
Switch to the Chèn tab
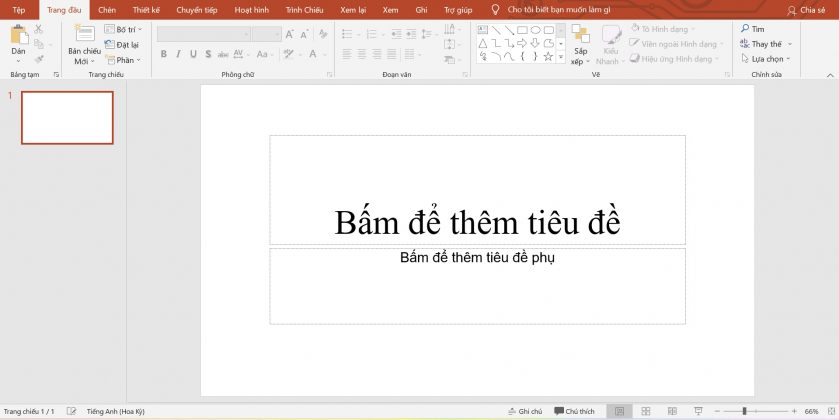tap(107, 10)
